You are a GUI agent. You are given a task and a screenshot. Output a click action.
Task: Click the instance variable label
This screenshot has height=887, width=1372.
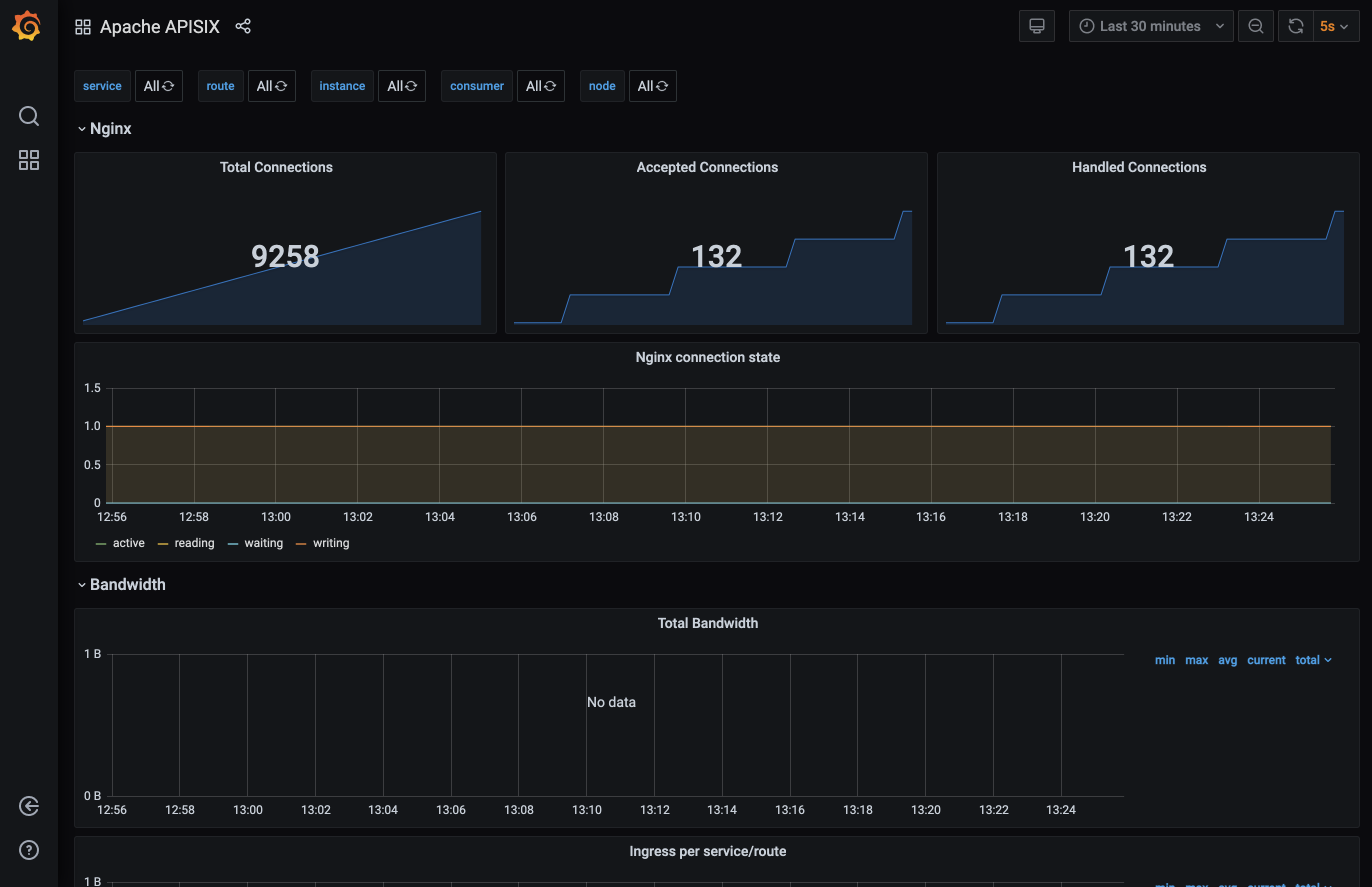point(342,86)
